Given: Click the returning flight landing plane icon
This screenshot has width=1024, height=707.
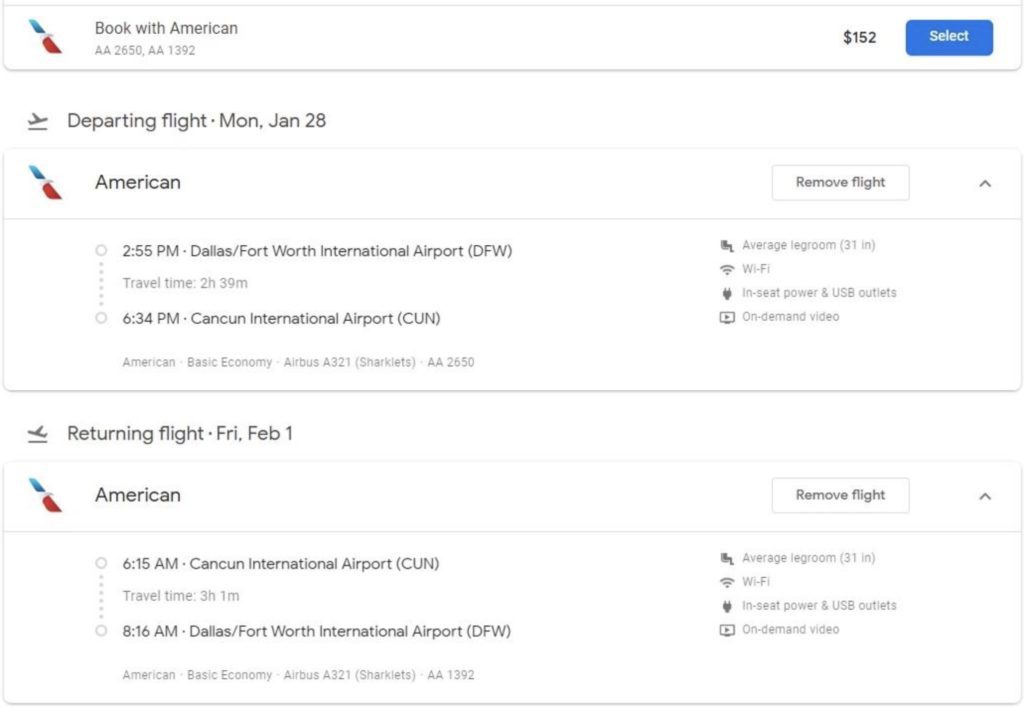Looking at the screenshot, I should (38, 434).
